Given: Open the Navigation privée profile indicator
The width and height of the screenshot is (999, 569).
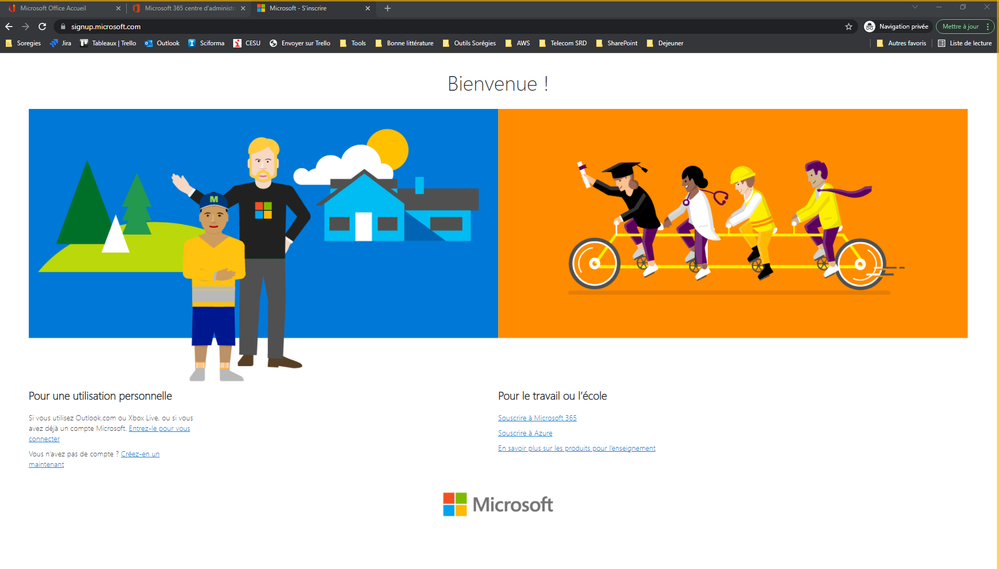Looking at the screenshot, I should (896, 27).
